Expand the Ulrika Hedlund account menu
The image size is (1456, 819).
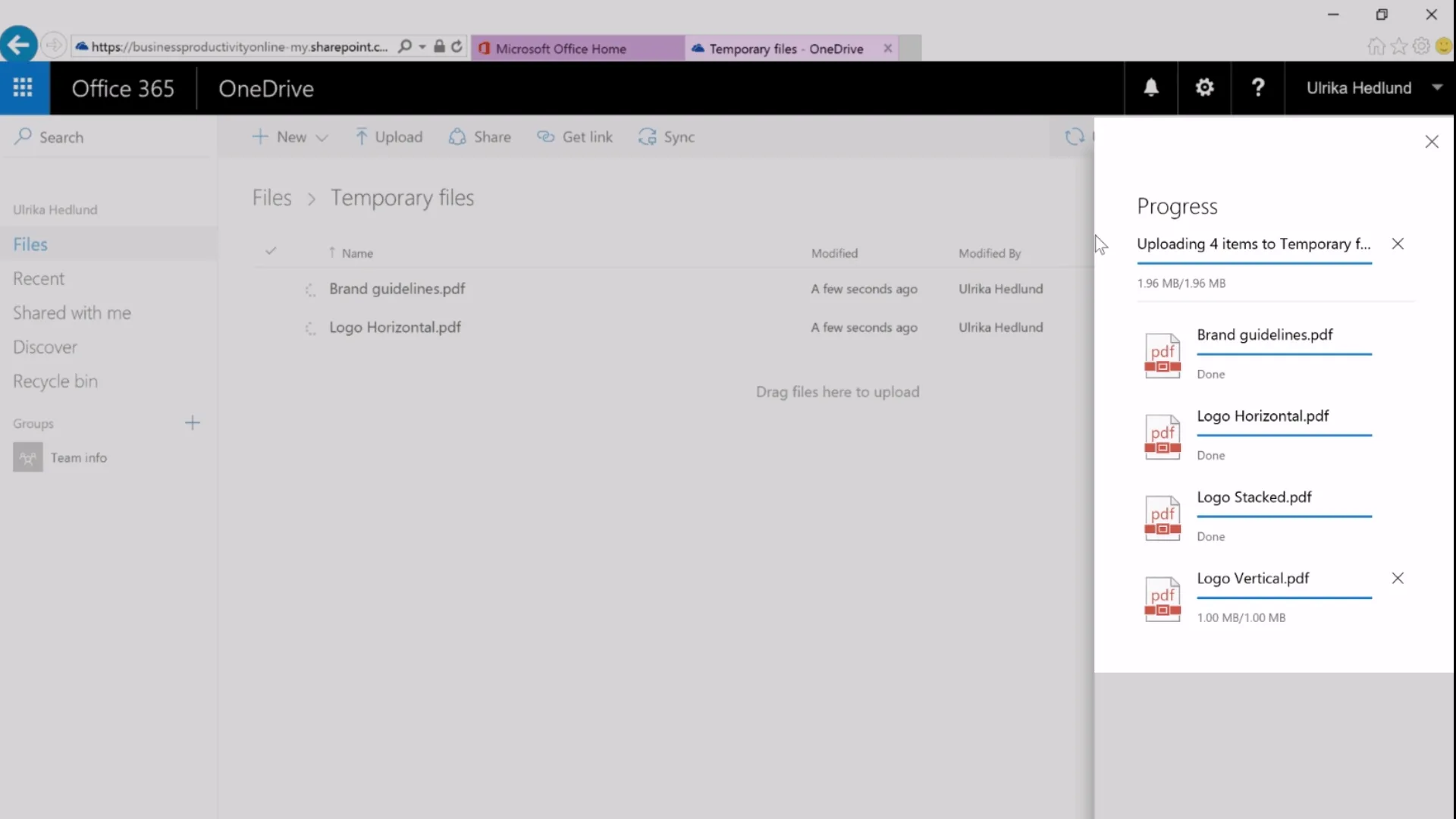click(x=1436, y=88)
